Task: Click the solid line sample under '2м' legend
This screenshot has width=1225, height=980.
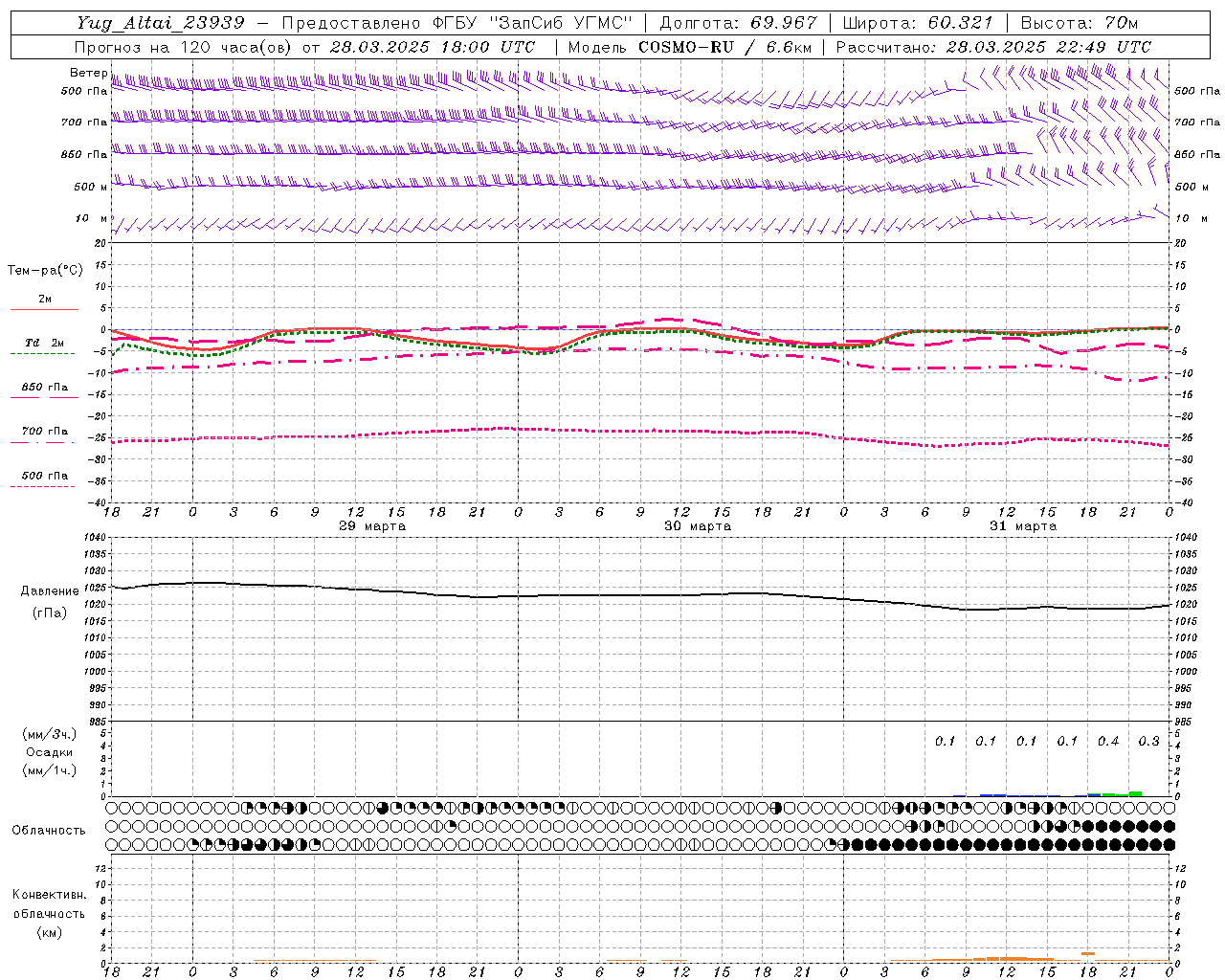Action: [x=44, y=310]
